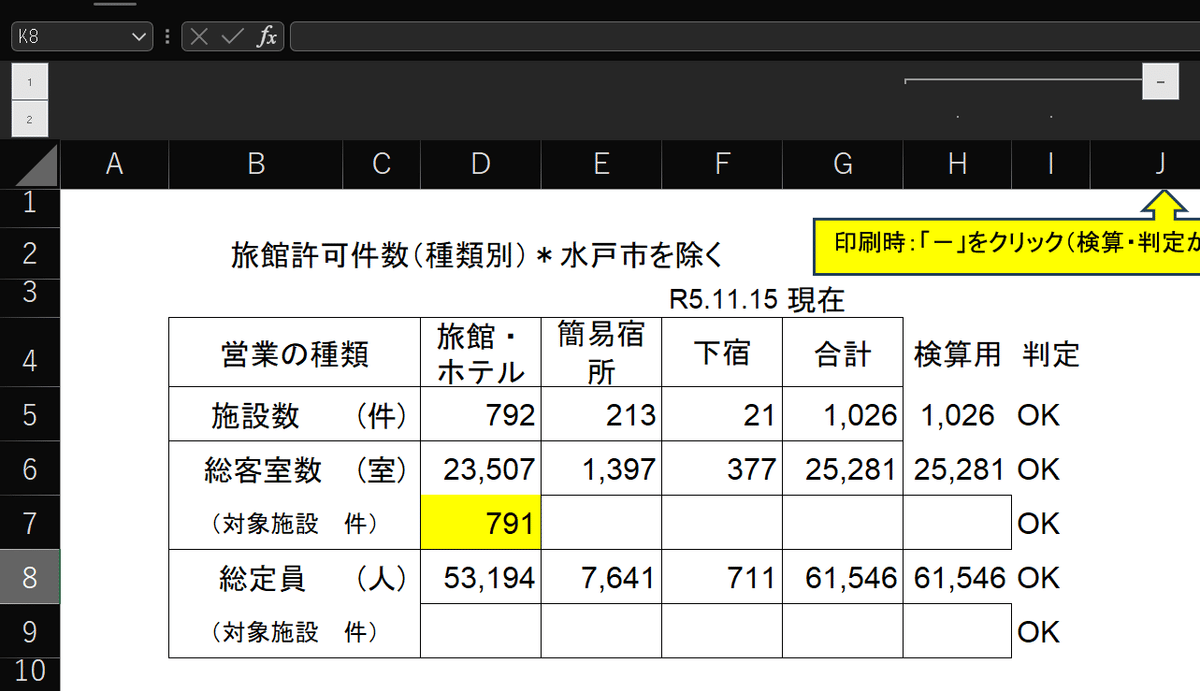Screen dimensions: 1200x691
Task: Confirm entry with the checkmark icon
Action: click(x=232, y=37)
